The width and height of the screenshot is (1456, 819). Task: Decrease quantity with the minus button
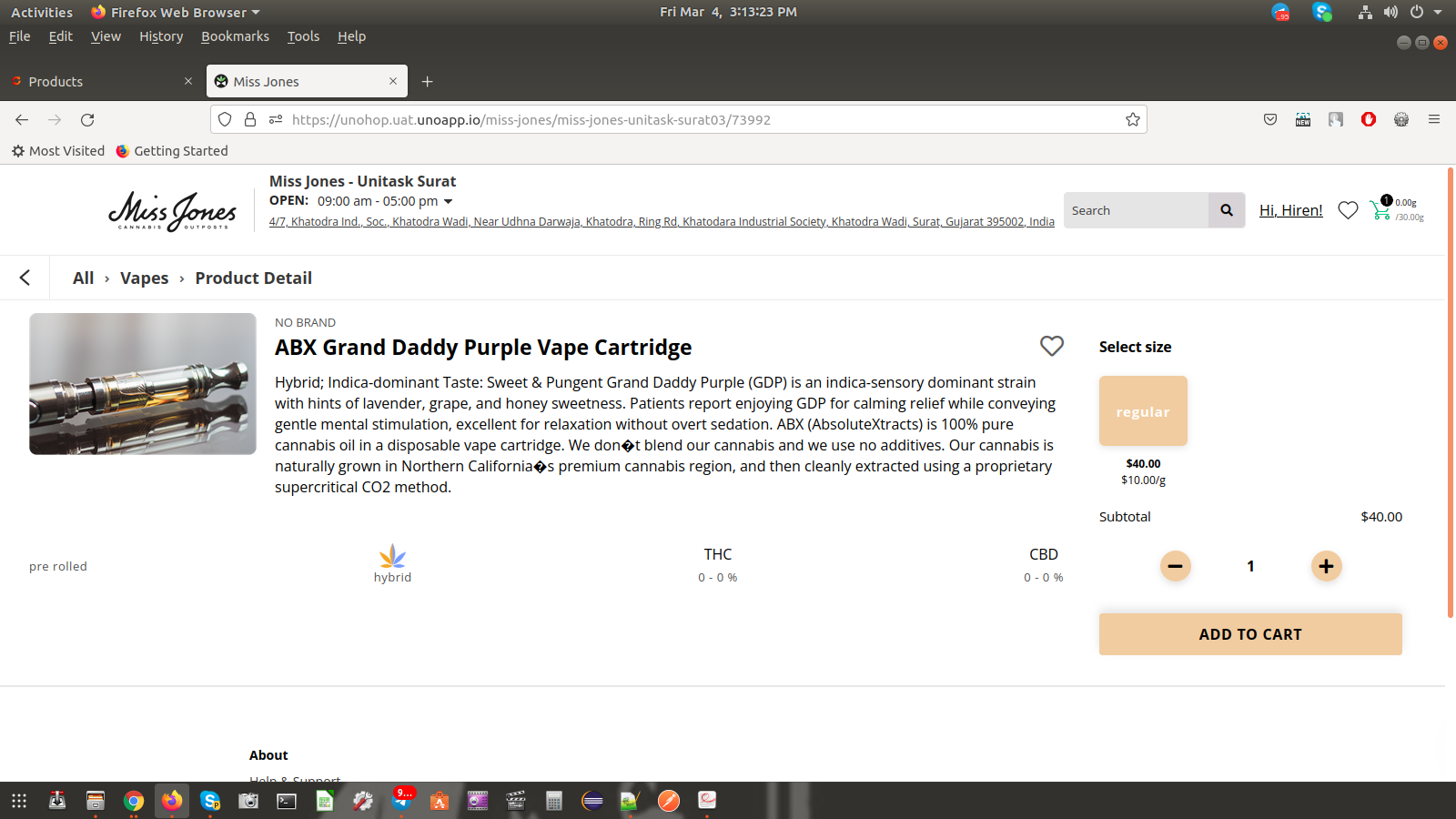pyautogui.click(x=1175, y=566)
